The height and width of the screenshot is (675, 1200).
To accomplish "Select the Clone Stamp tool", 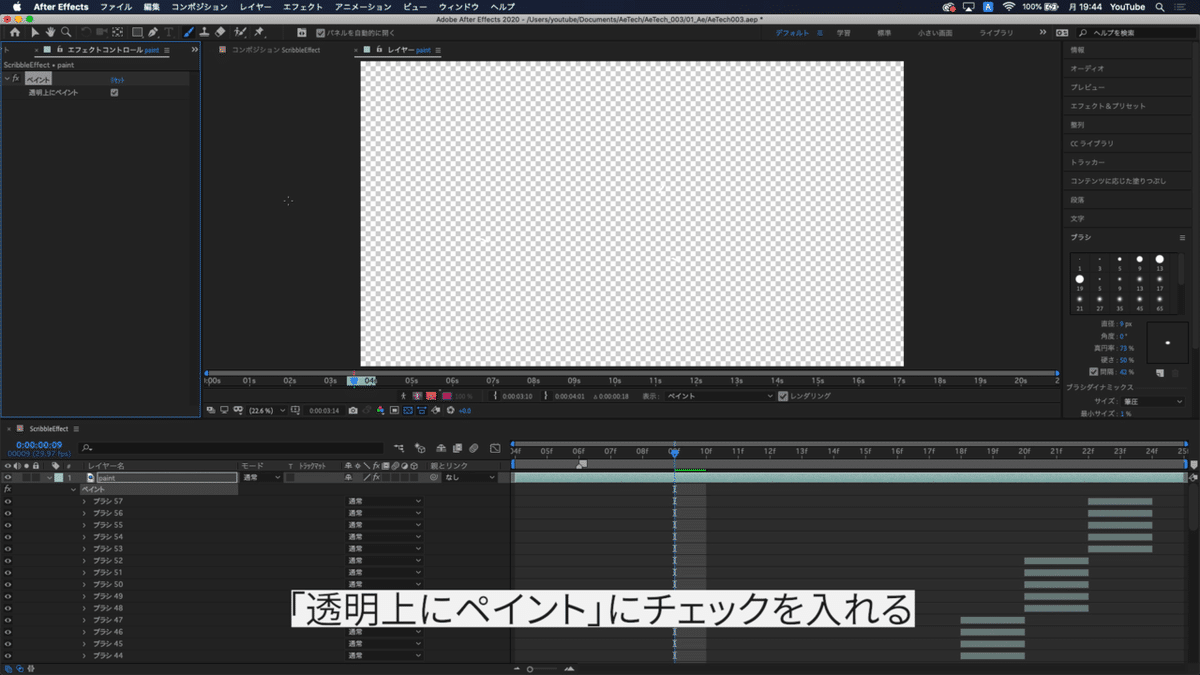I will pyautogui.click(x=205, y=32).
